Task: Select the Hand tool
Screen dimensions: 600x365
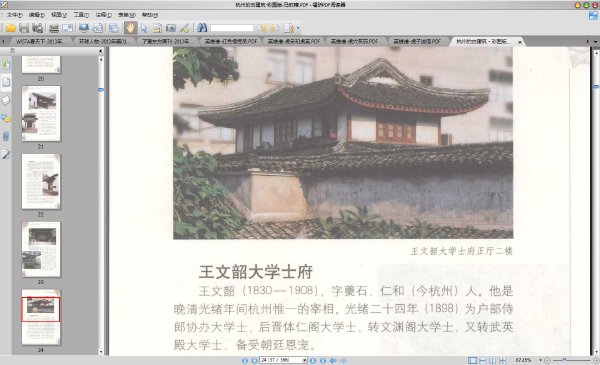Action: pyautogui.click(x=130, y=28)
